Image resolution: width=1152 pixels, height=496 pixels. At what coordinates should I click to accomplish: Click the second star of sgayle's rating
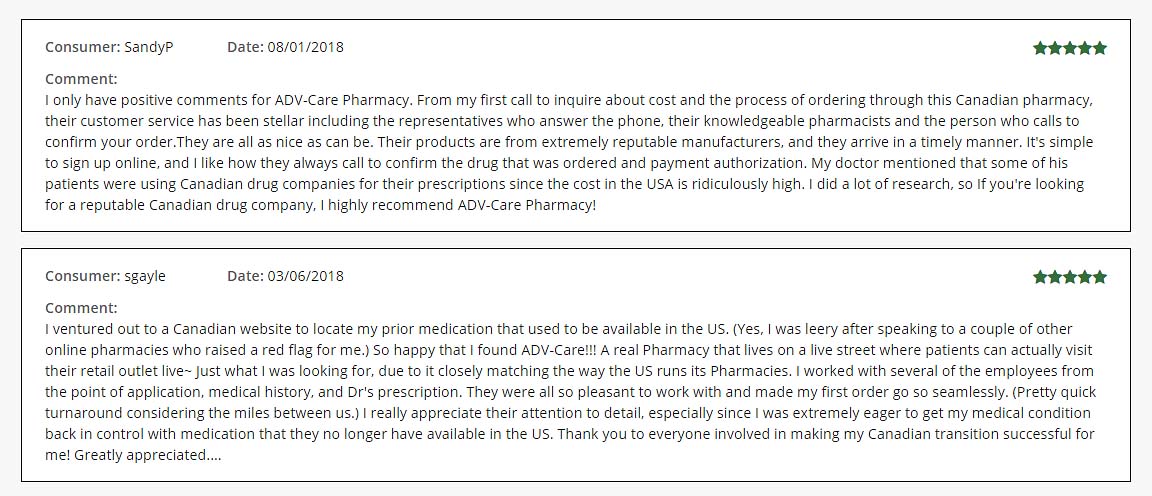[1055, 277]
